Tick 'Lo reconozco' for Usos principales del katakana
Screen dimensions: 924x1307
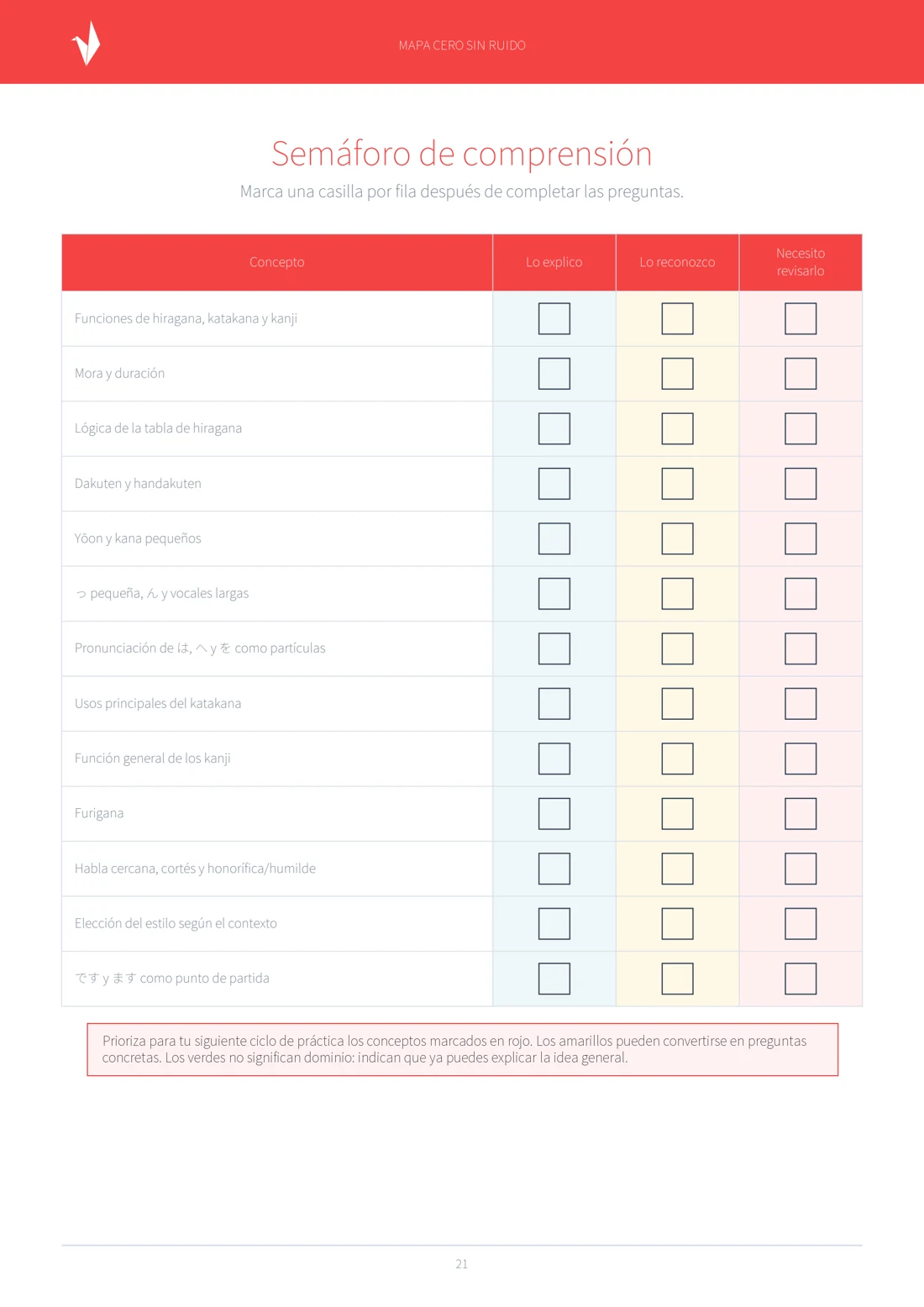(677, 704)
